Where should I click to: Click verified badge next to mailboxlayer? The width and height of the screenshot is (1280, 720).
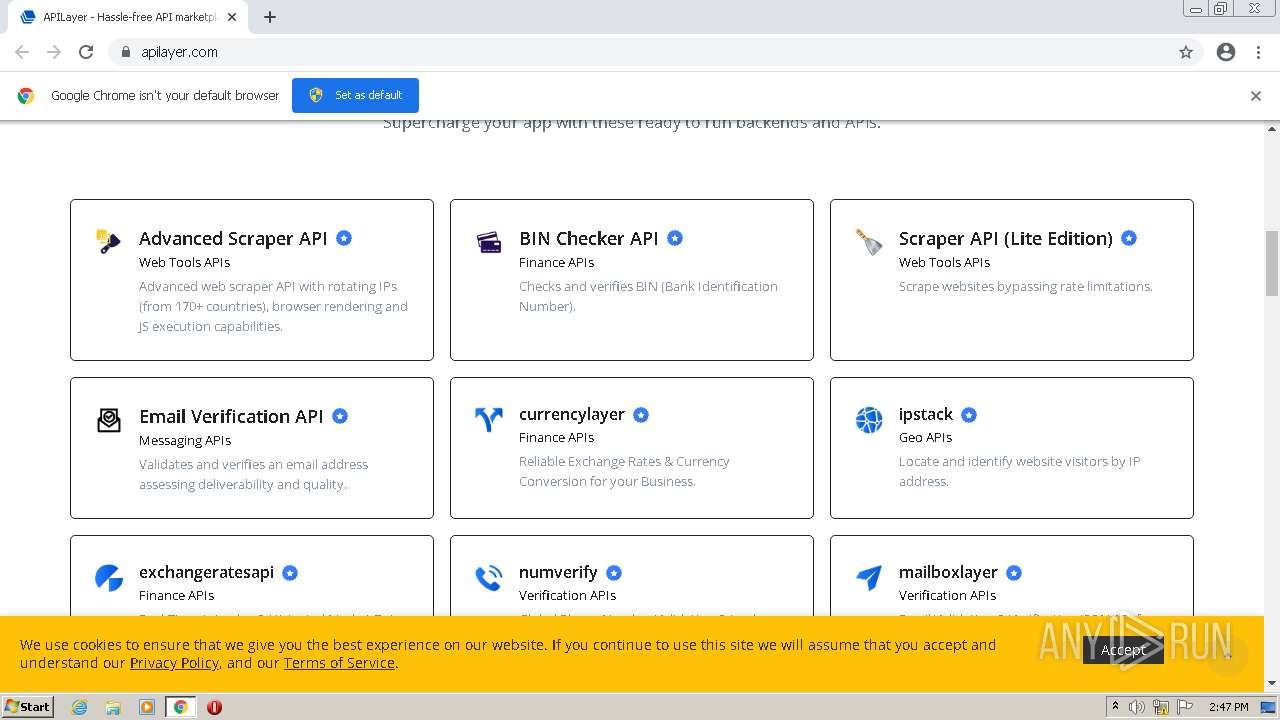tap(1014, 573)
